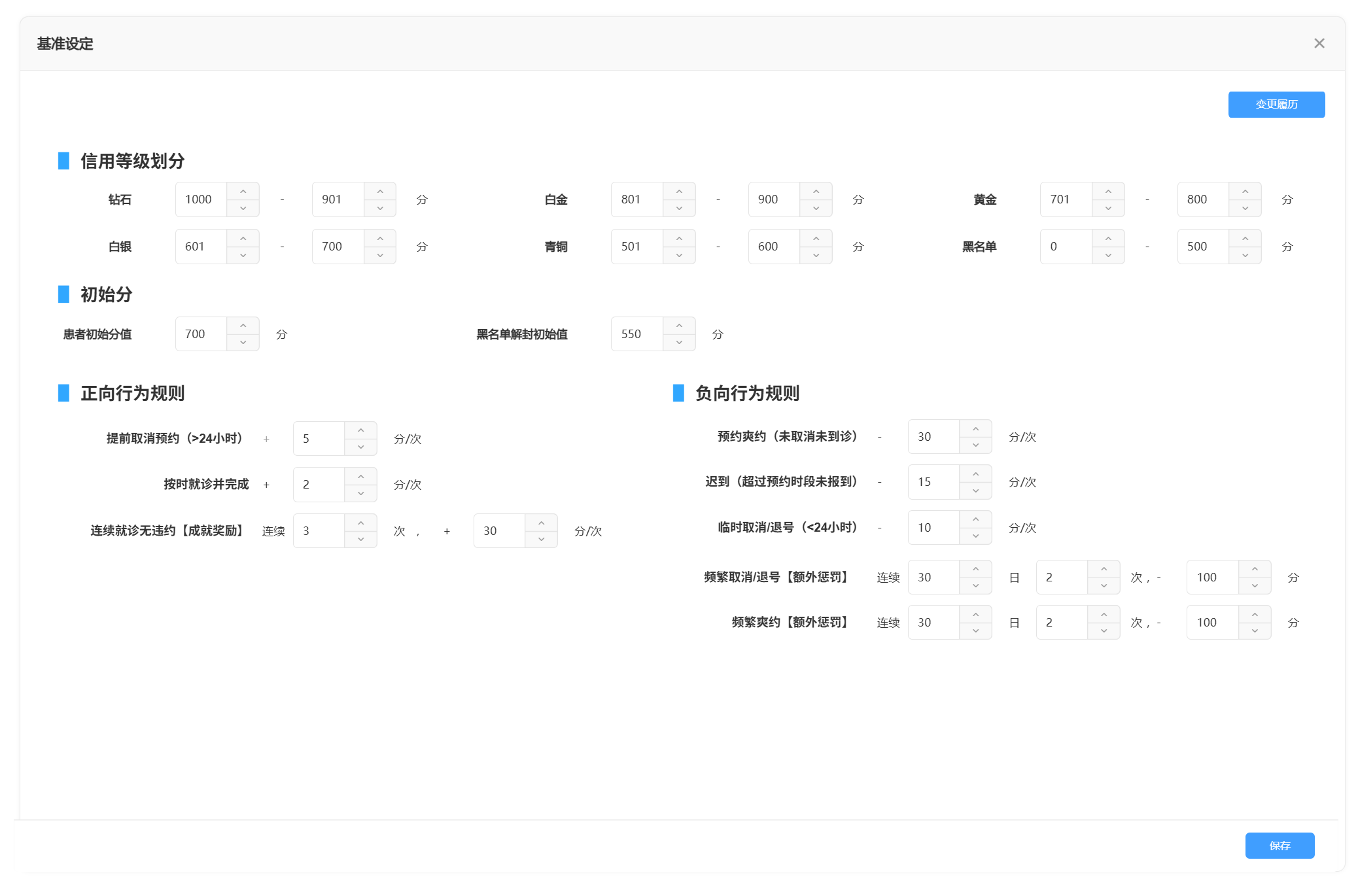
Task: Decrease 黄金 upper bound 800
Action: point(1245,208)
